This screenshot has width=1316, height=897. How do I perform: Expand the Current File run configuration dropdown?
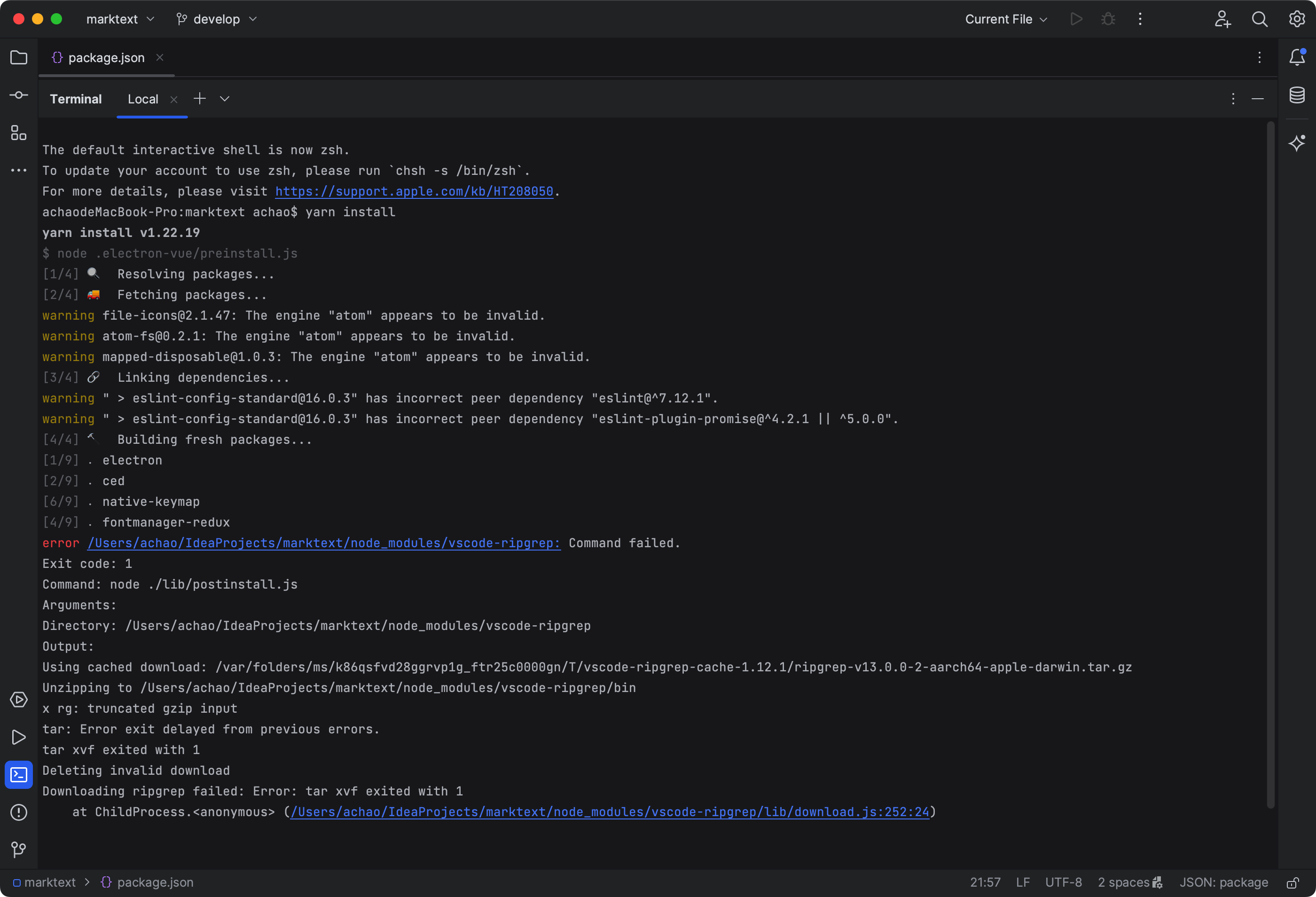(x=1006, y=19)
